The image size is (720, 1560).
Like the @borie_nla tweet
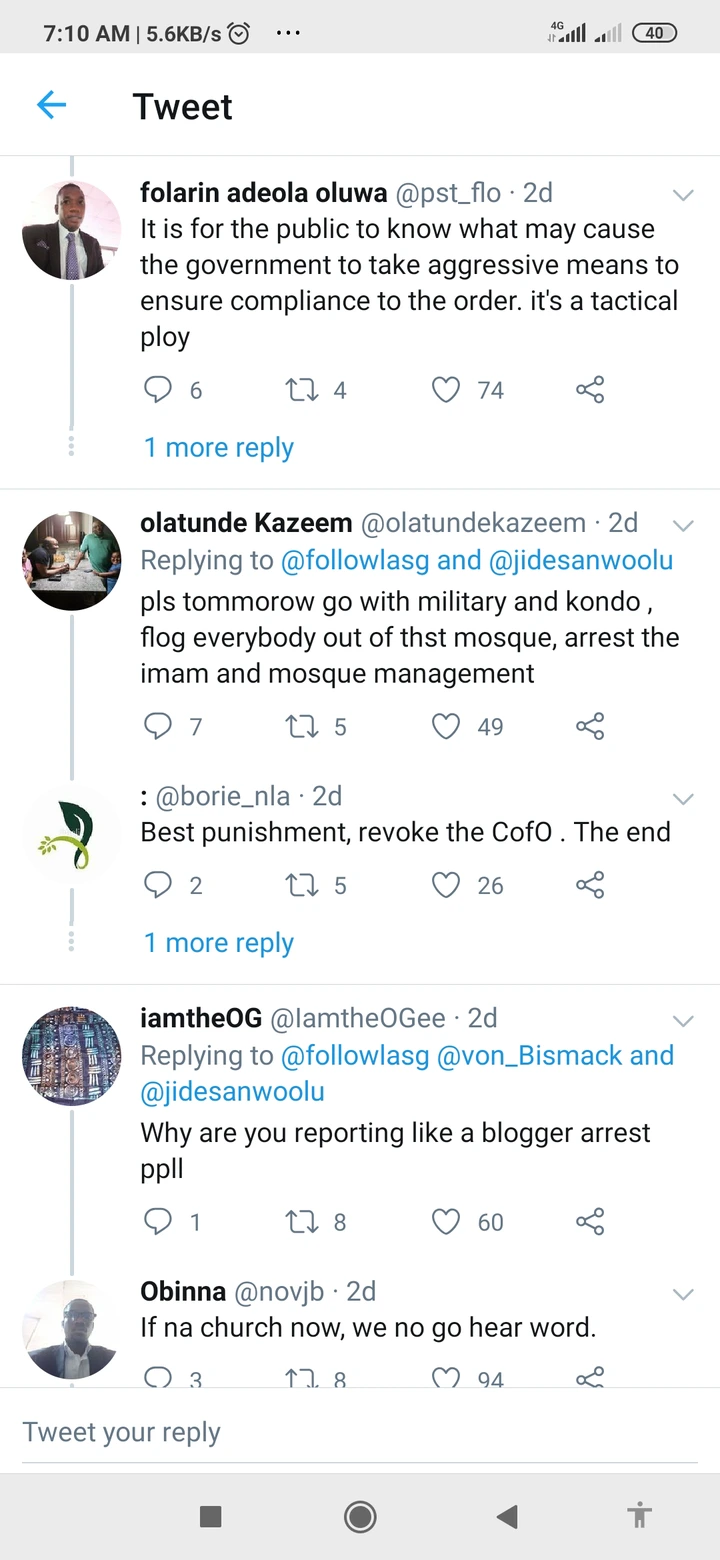click(x=446, y=885)
